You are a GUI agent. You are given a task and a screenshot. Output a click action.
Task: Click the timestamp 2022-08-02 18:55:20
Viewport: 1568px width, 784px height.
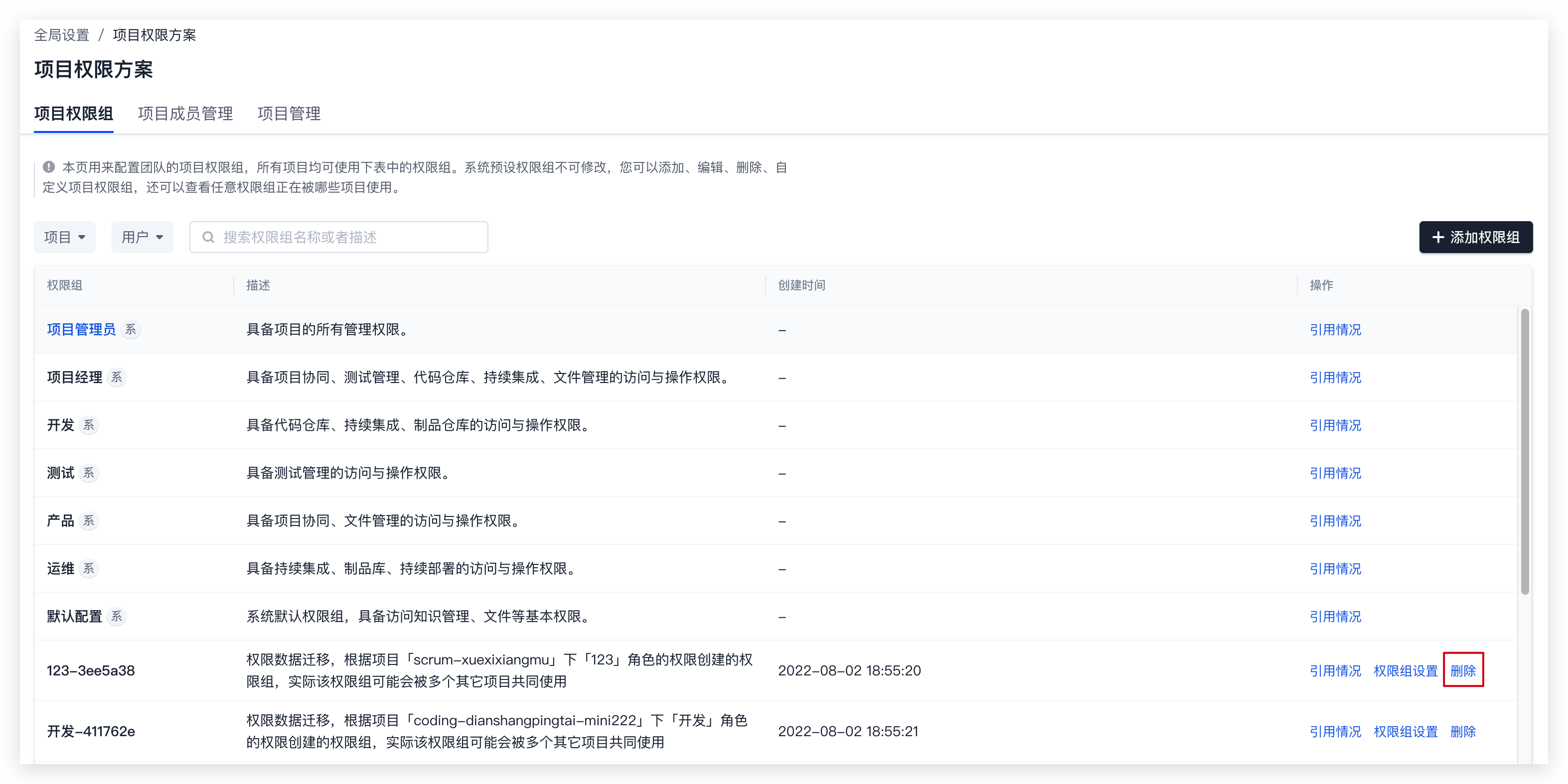[849, 671]
